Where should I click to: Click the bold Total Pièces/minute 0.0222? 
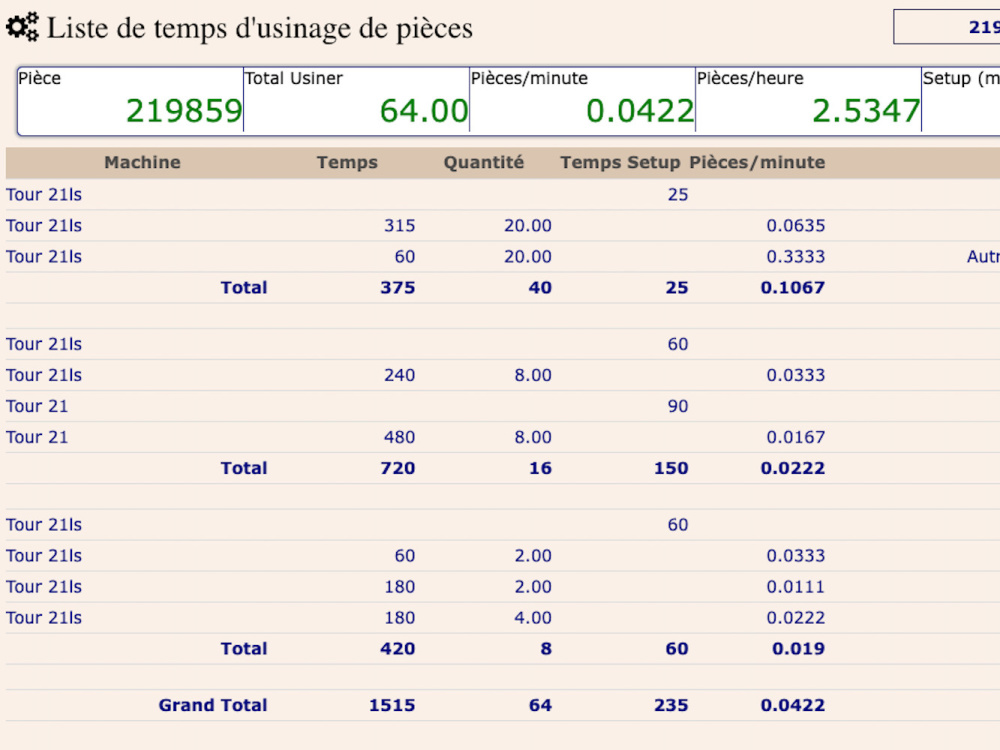[x=792, y=468]
